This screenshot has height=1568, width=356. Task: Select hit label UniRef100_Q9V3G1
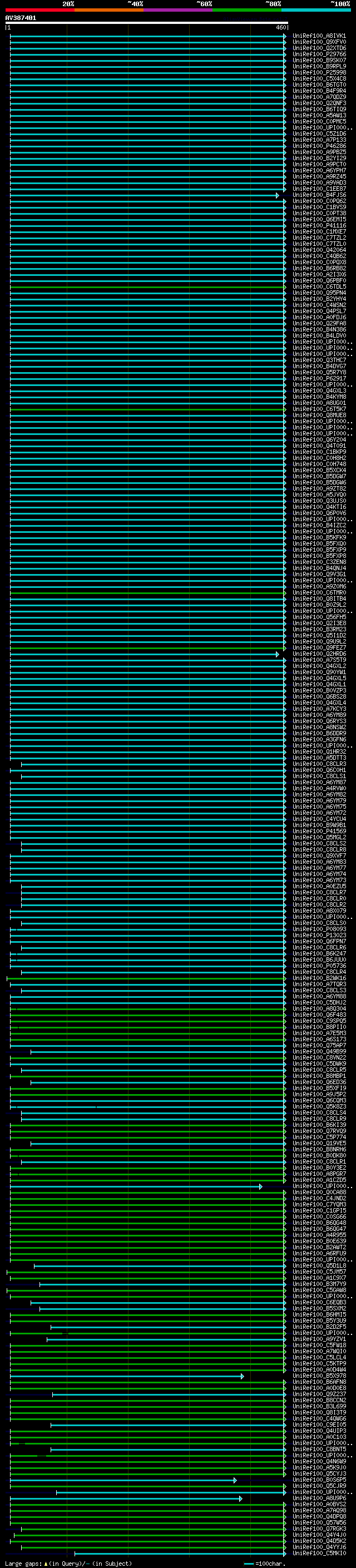pyautogui.click(x=319, y=574)
